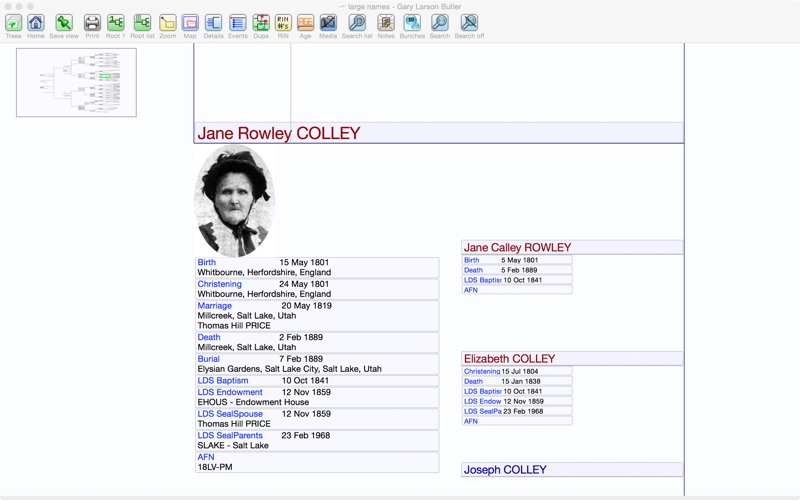
Task: Open the Map view icon
Action: (x=190, y=23)
